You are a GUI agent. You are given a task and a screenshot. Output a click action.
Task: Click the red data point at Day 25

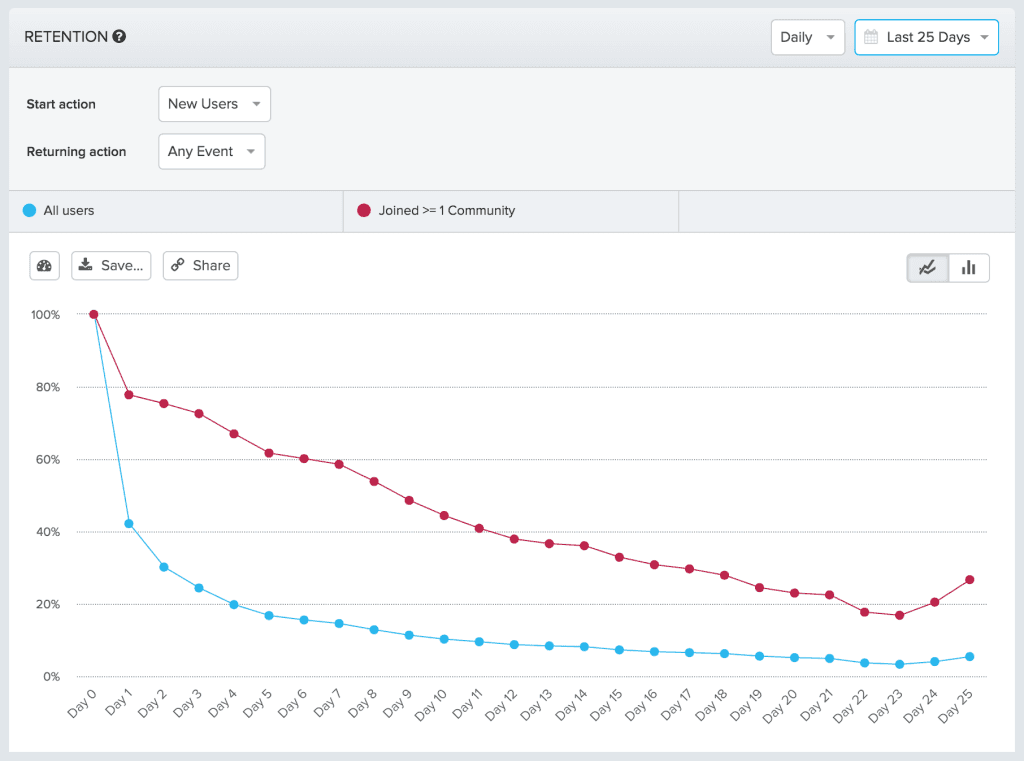coord(969,580)
